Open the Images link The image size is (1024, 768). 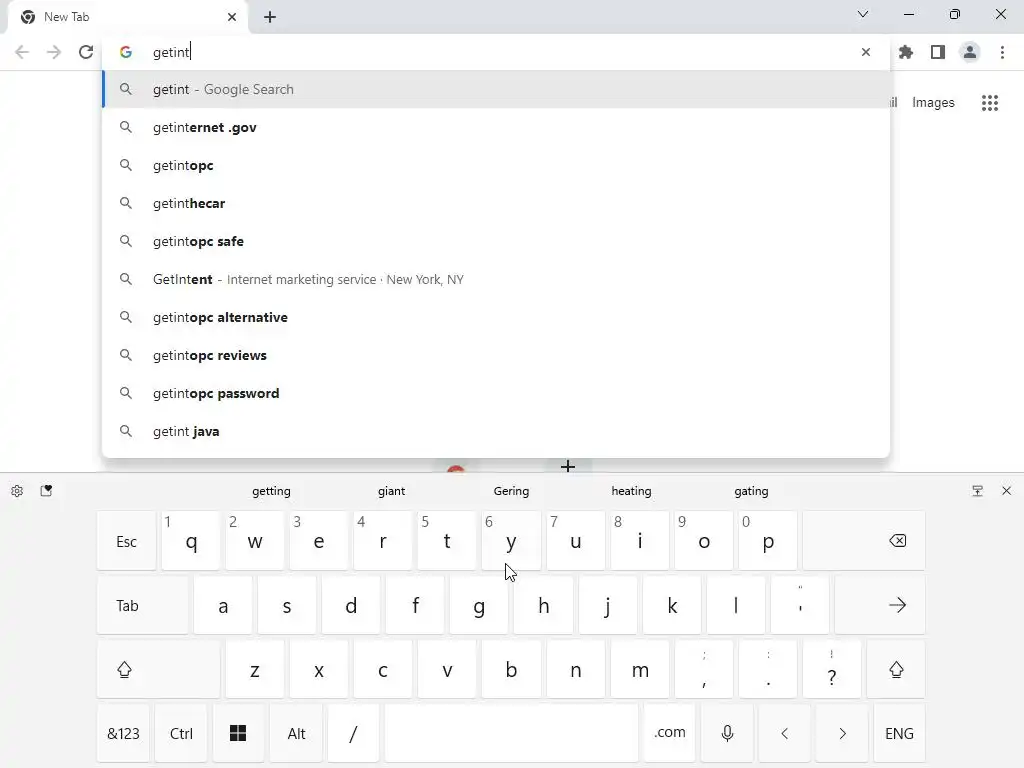click(933, 103)
